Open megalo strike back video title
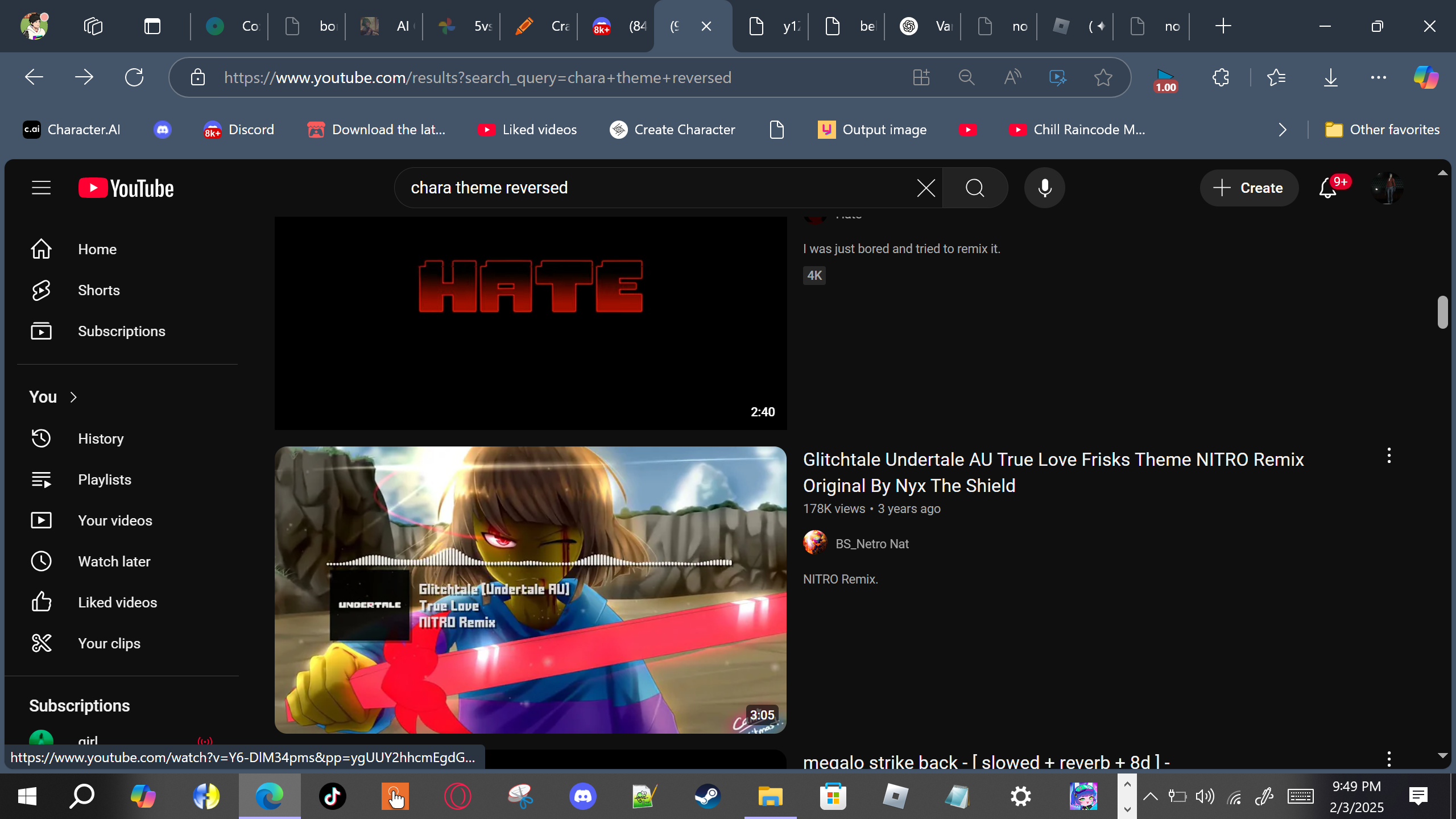 986,762
